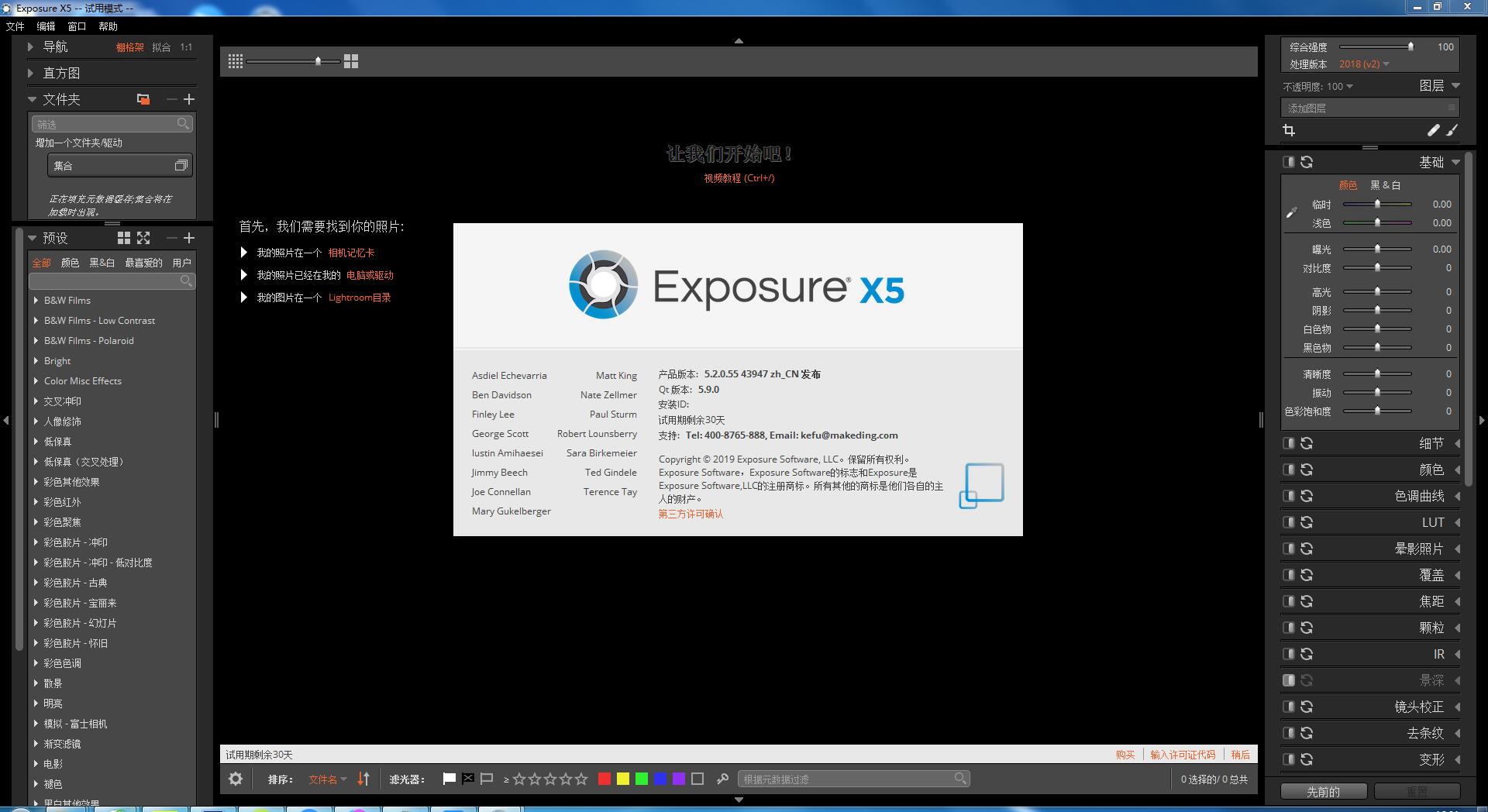Toggle the 去条纹 panel on/off
This screenshot has height=812, width=1488.
pos(1288,733)
